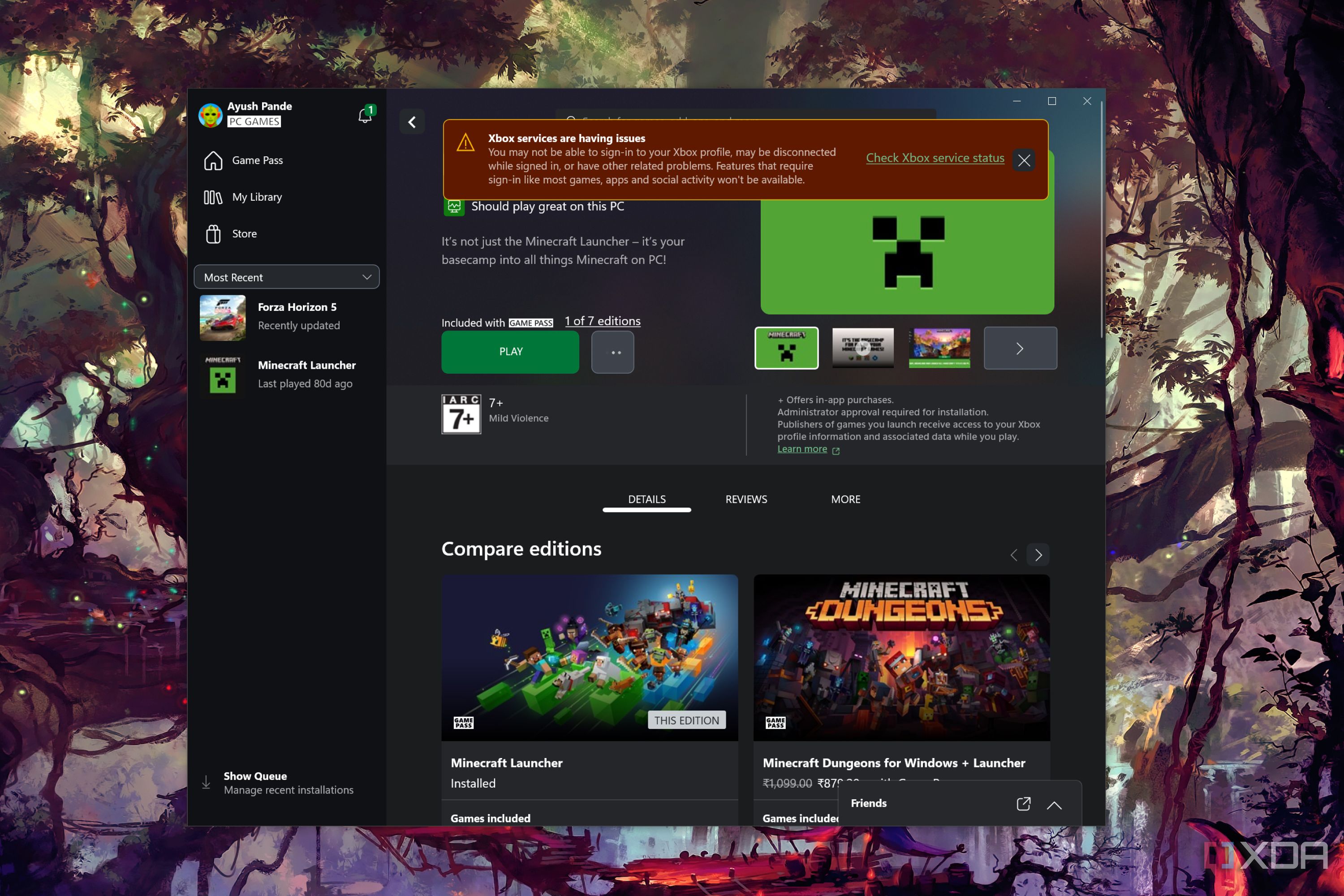Switch to the Reviews tab
The height and width of the screenshot is (896, 1344).
pos(746,500)
